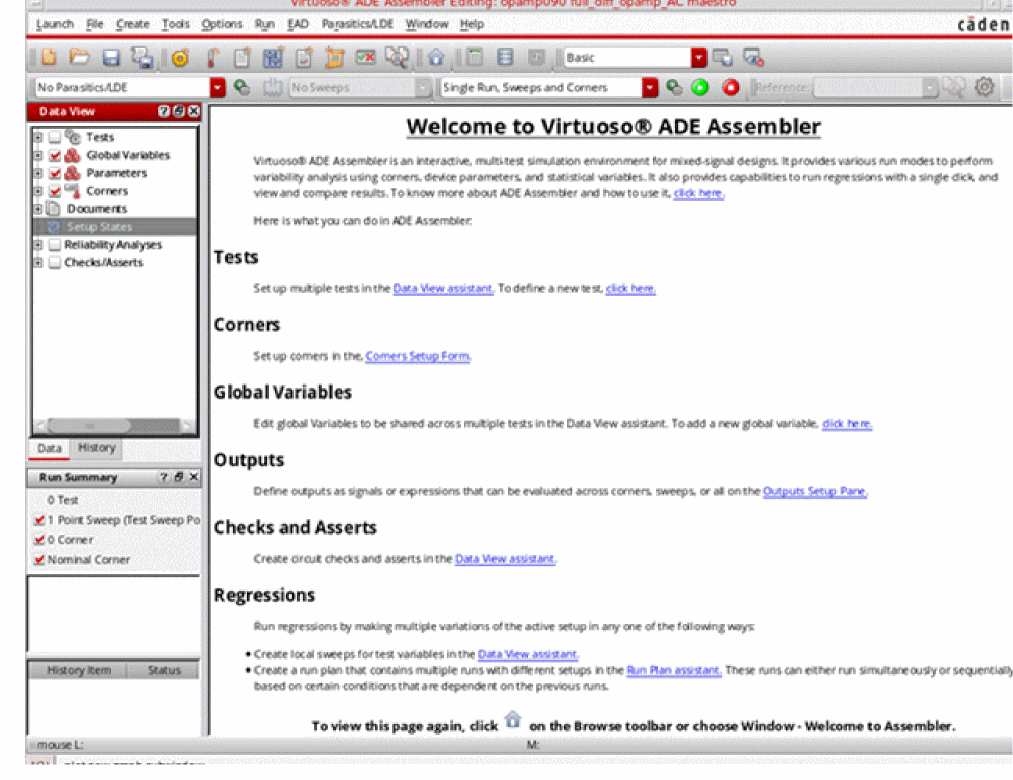Screen dimensions: 1013x780
Task: Click the Data View assistant link under Checks and Asserts
Action: click(x=505, y=558)
